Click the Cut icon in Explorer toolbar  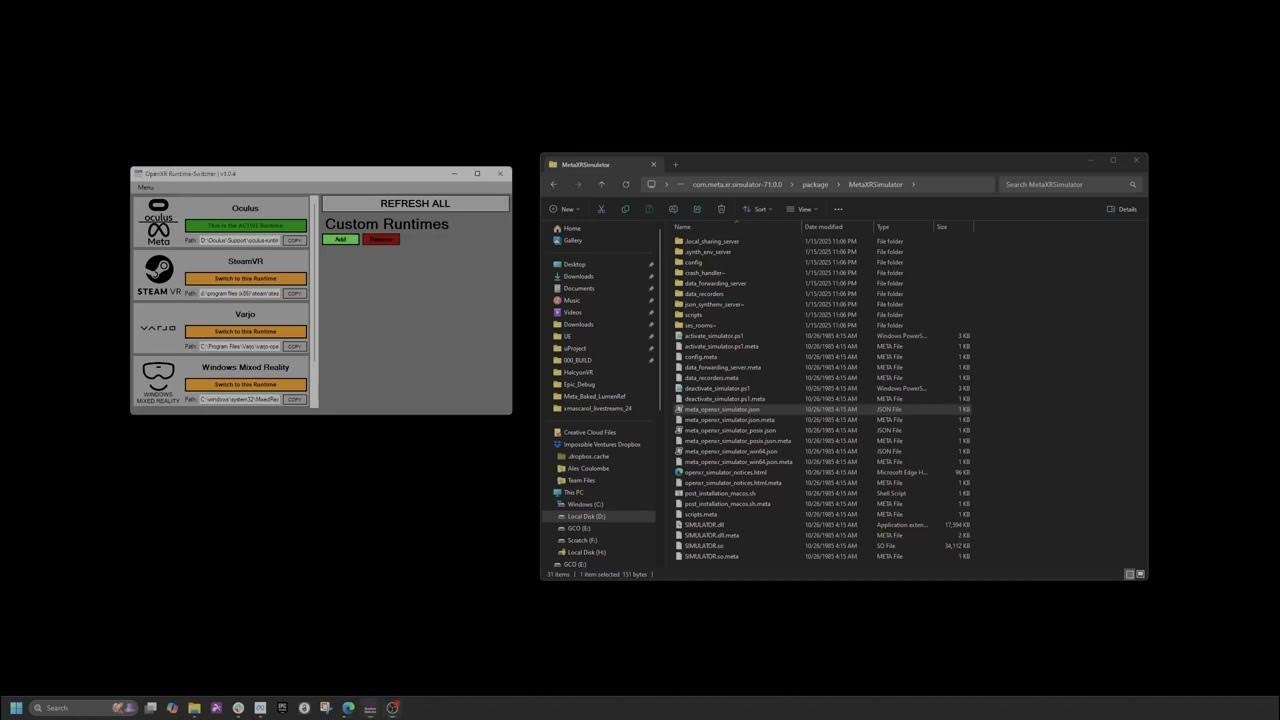point(601,209)
